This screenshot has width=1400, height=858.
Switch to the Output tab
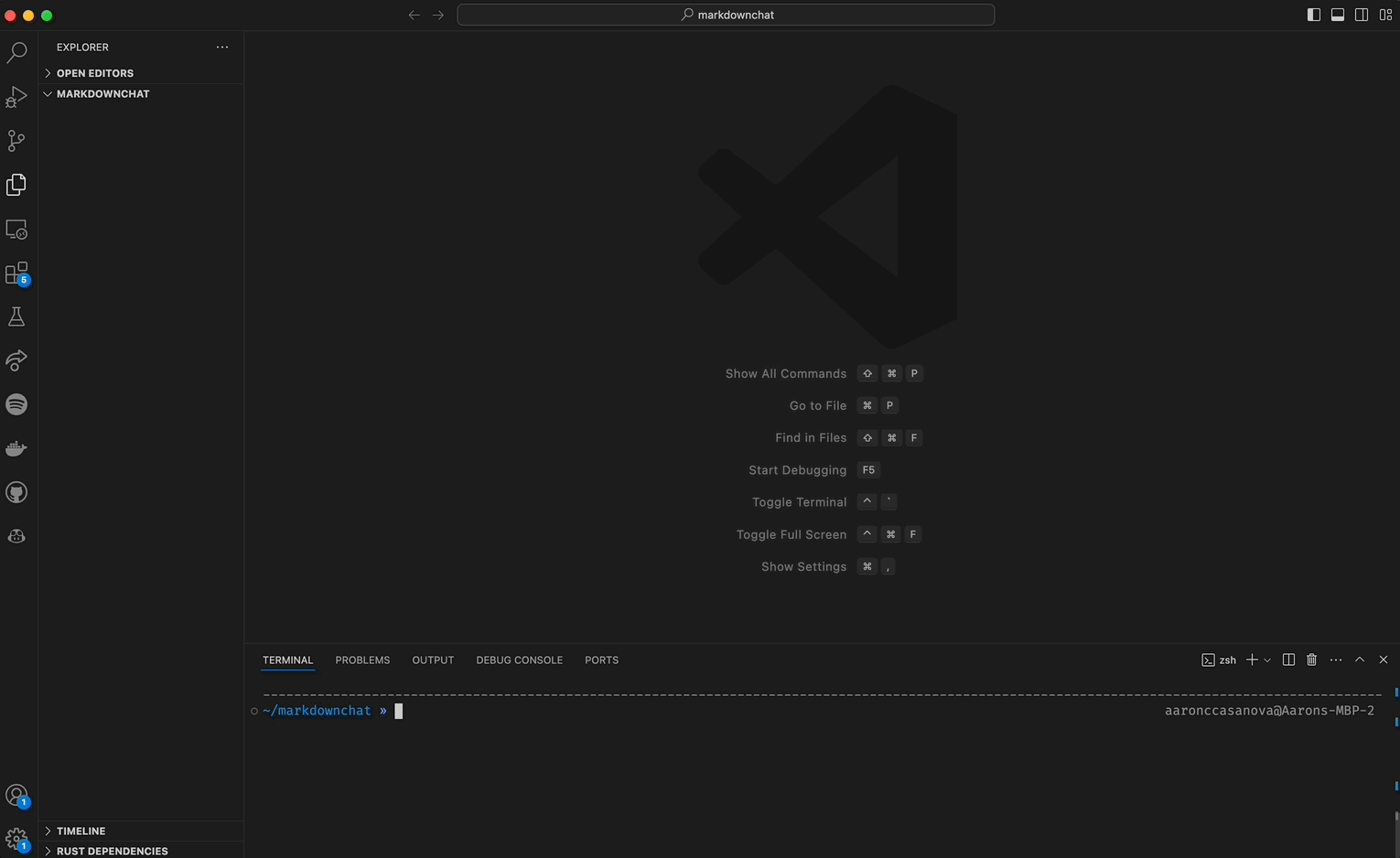click(433, 660)
